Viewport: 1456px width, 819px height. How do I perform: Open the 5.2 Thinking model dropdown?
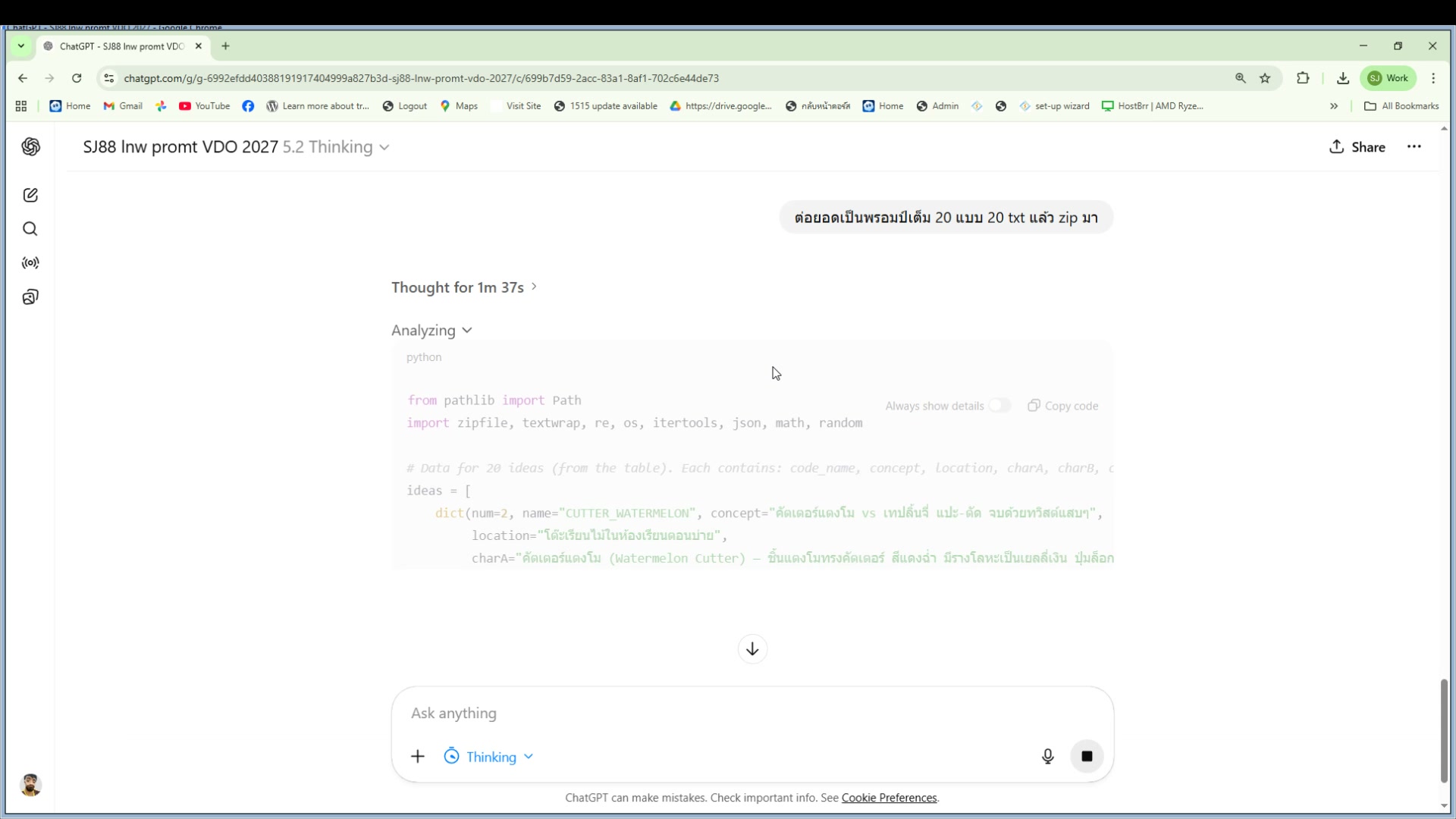(336, 147)
